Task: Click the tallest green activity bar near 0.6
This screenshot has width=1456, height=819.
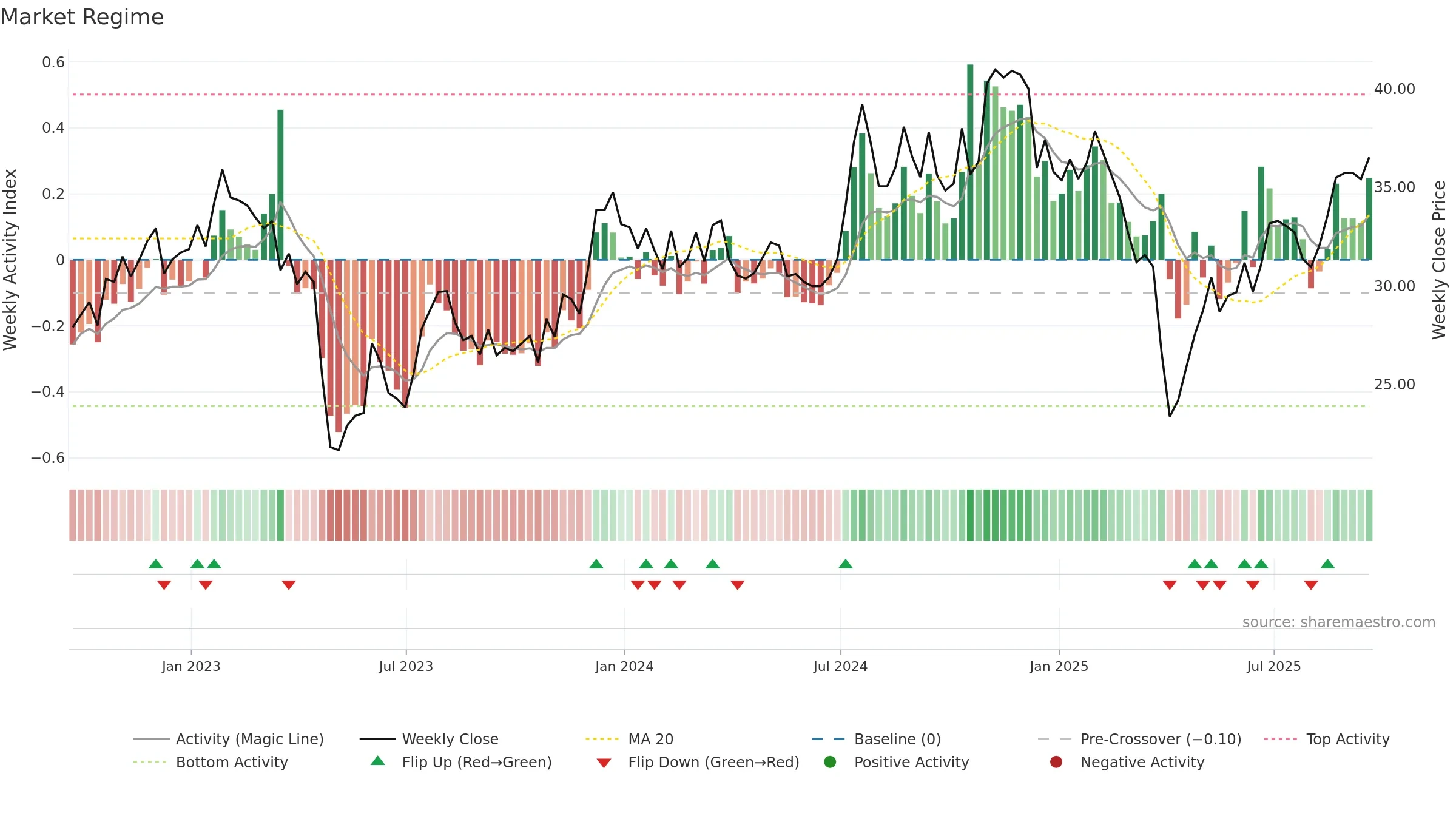Action: pos(970,162)
